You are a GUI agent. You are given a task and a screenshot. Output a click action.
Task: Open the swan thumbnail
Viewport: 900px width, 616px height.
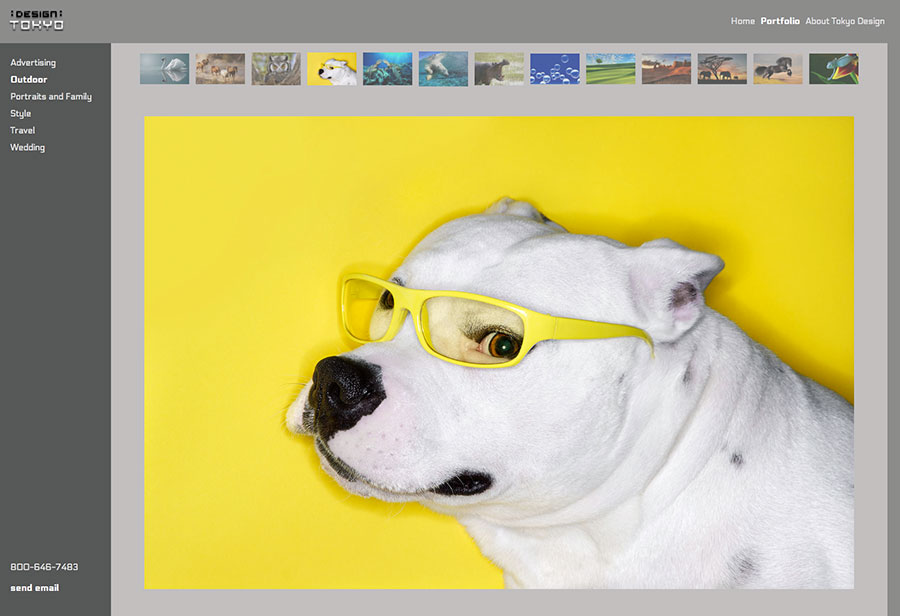[164, 69]
